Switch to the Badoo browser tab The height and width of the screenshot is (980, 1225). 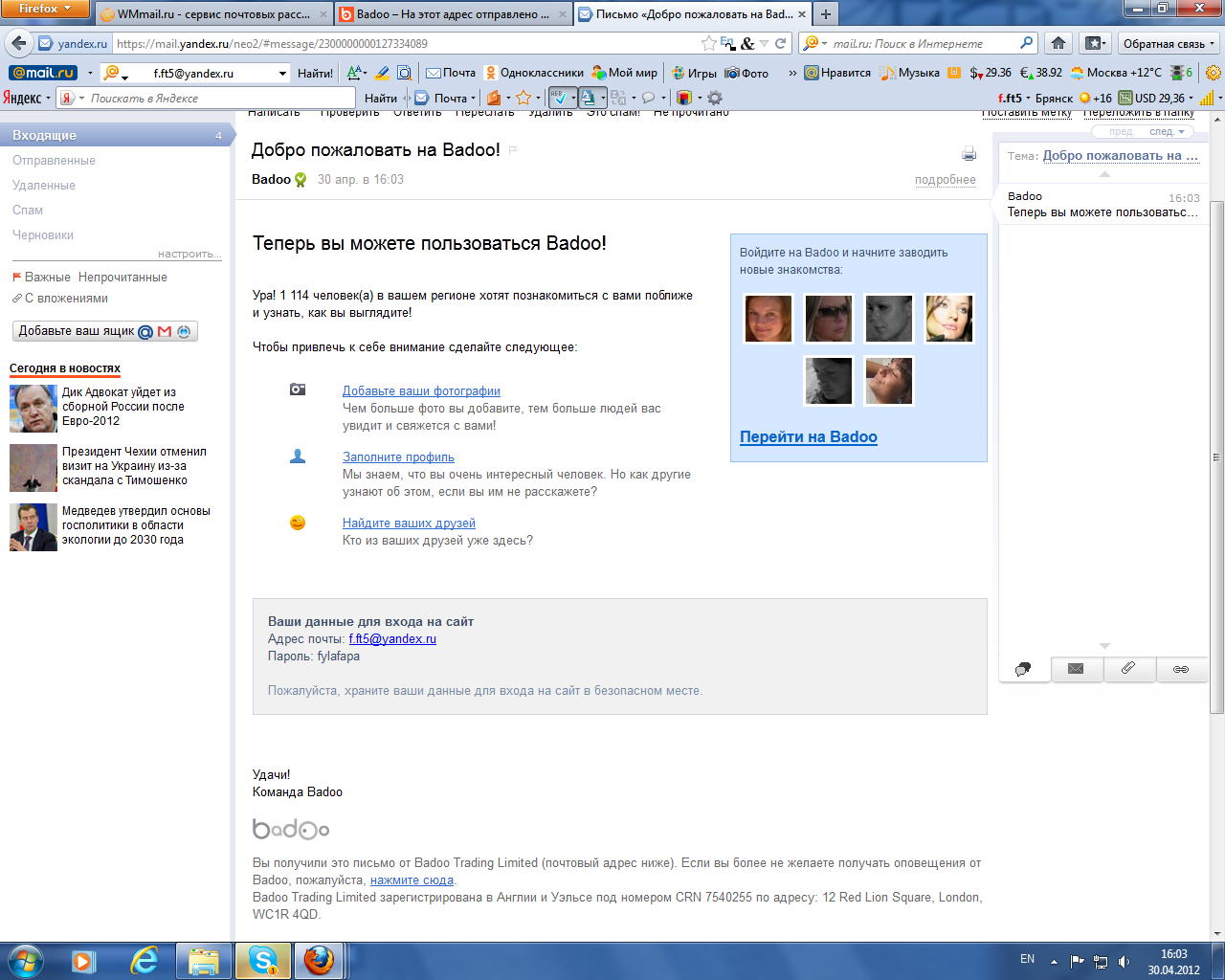pyautogui.click(x=454, y=14)
